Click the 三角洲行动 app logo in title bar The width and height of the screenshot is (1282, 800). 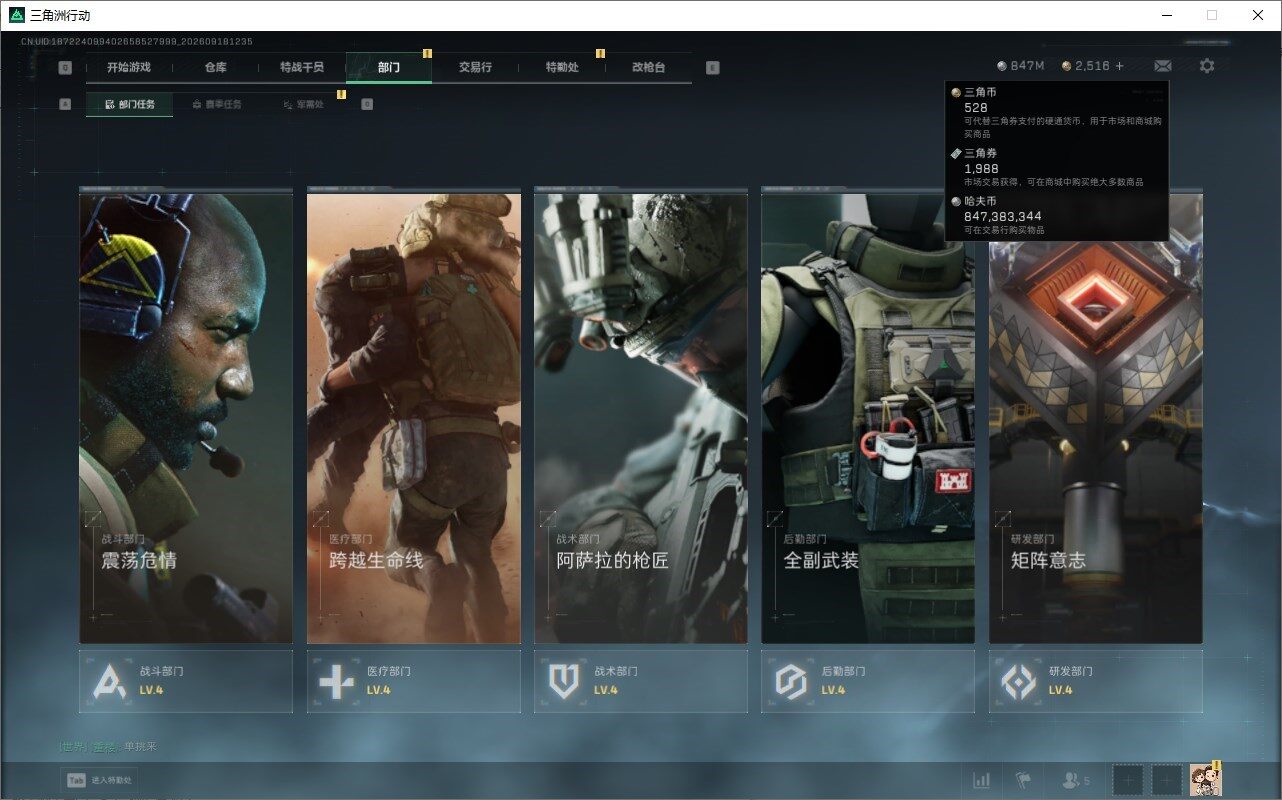click(16, 15)
